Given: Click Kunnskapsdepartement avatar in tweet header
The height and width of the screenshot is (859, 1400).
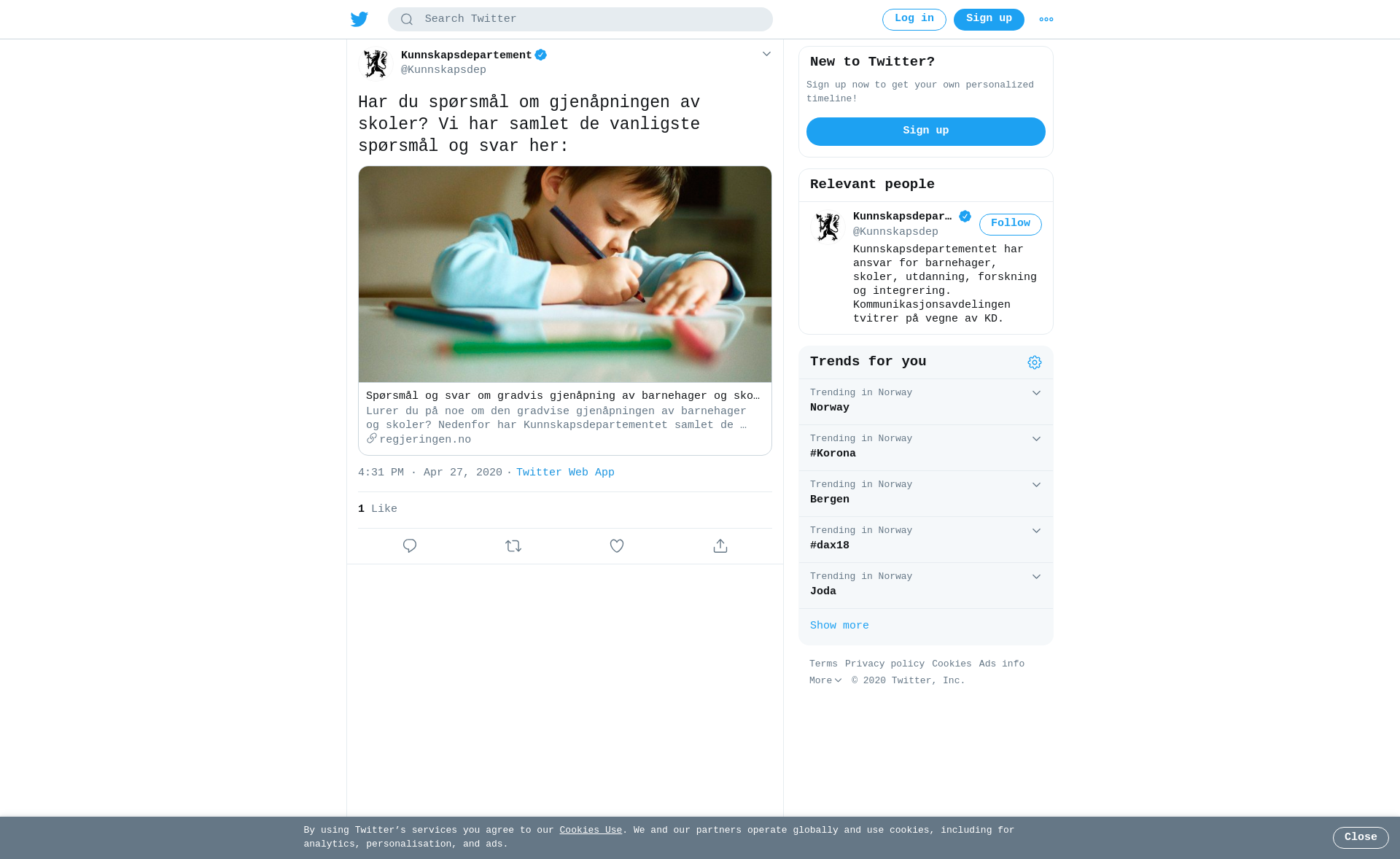Looking at the screenshot, I should coord(376,63).
